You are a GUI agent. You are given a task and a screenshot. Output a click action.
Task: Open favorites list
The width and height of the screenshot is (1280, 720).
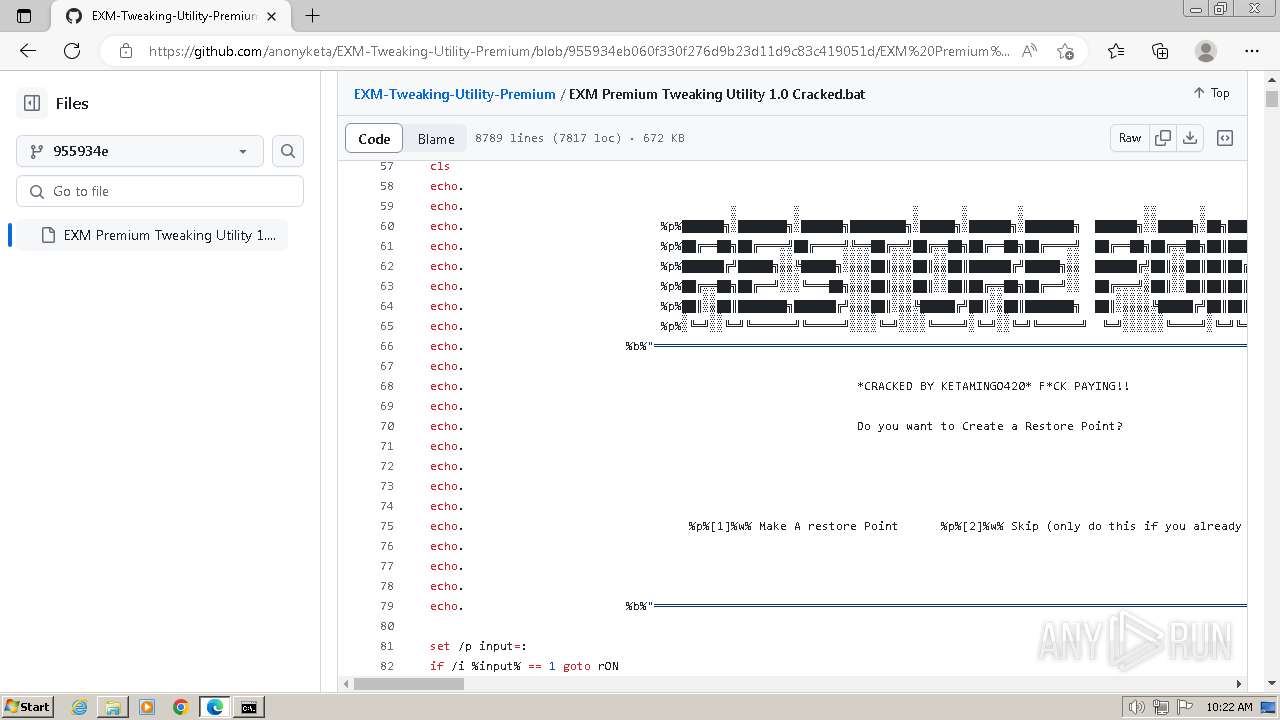1116,51
